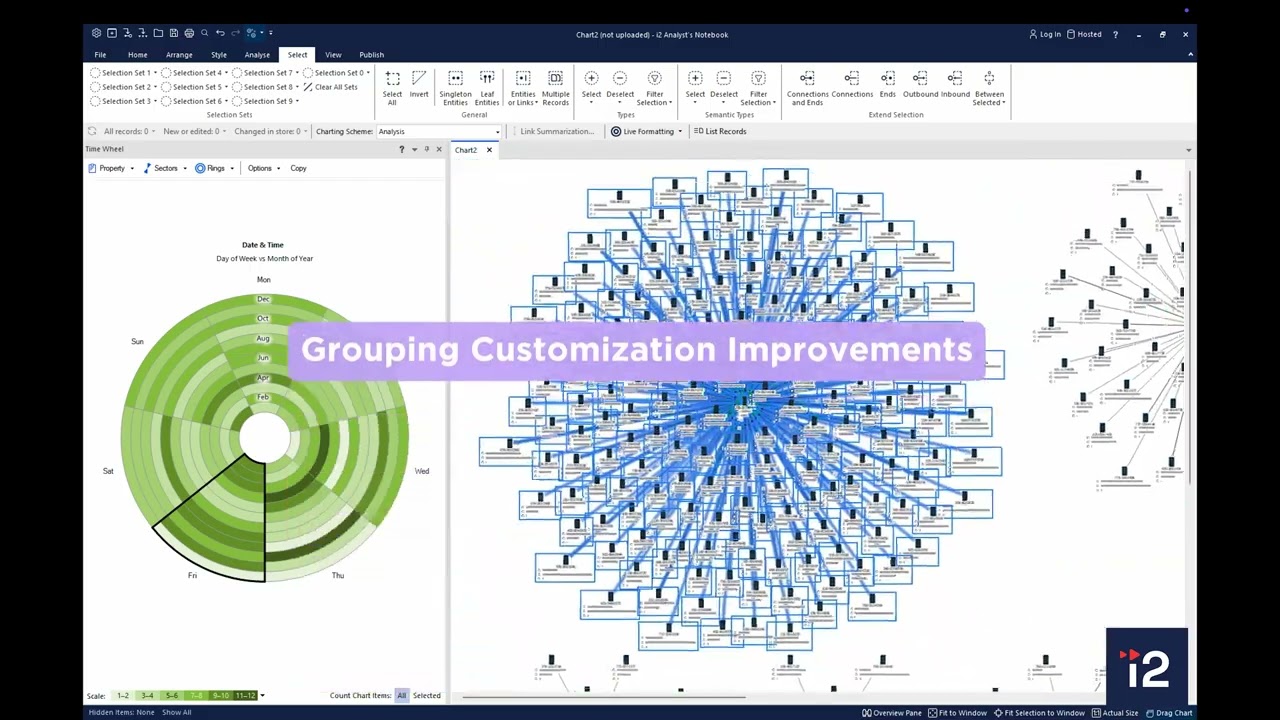Viewport: 1280px width, 720px height.
Task: Toggle Selection Set 5 circle
Action: tap(166, 87)
